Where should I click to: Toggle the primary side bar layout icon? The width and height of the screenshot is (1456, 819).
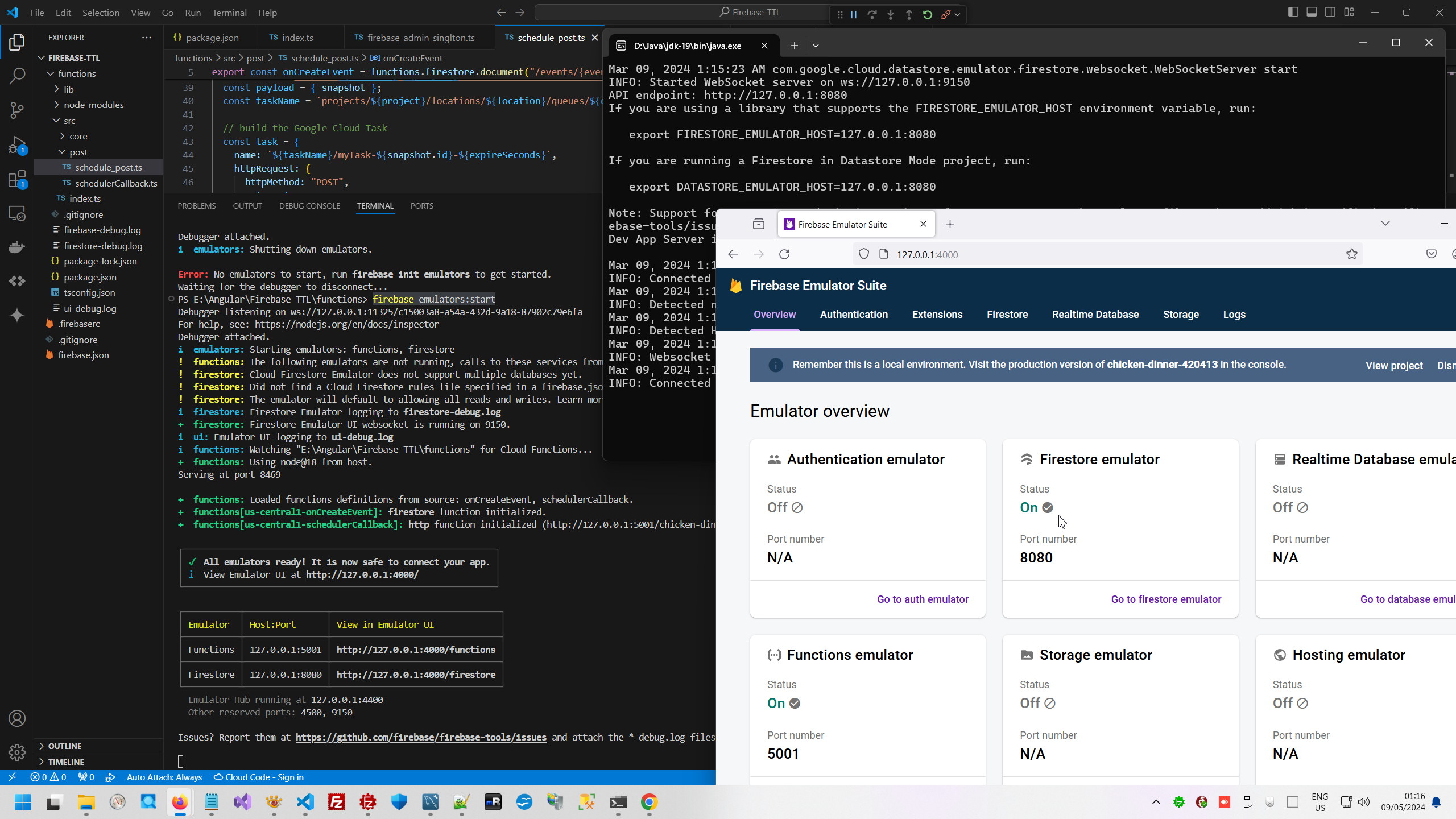coord(1293,12)
